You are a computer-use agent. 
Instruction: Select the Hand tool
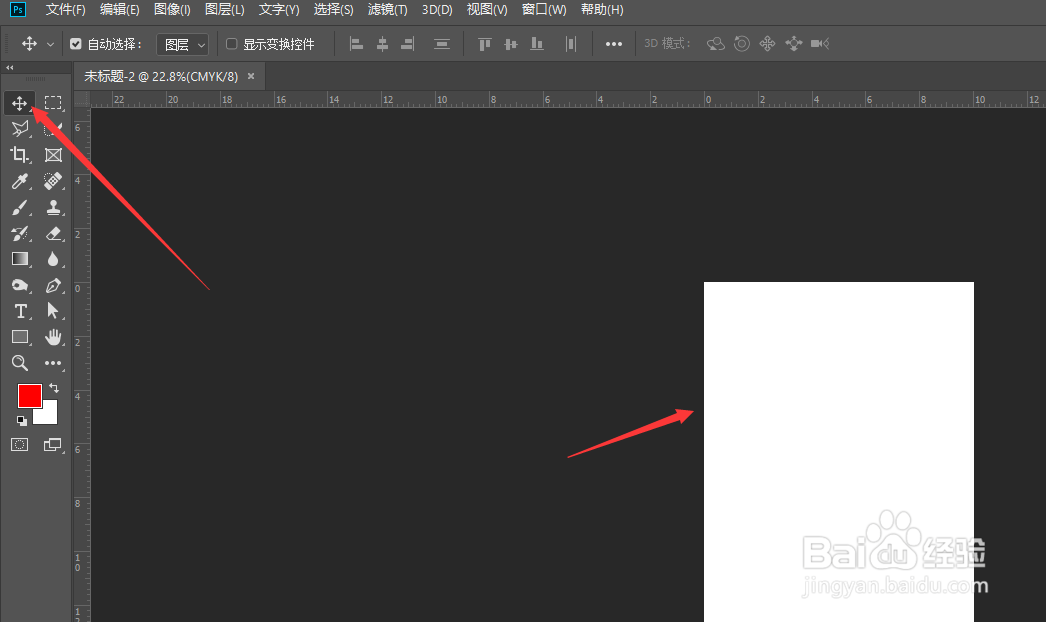tap(53, 337)
